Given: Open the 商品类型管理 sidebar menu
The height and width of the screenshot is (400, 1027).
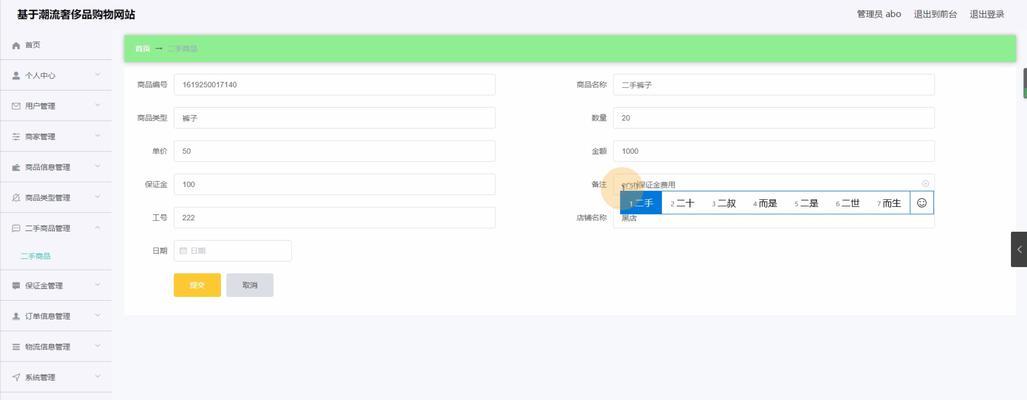Looking at the screenshot, I should pos(56,198).
